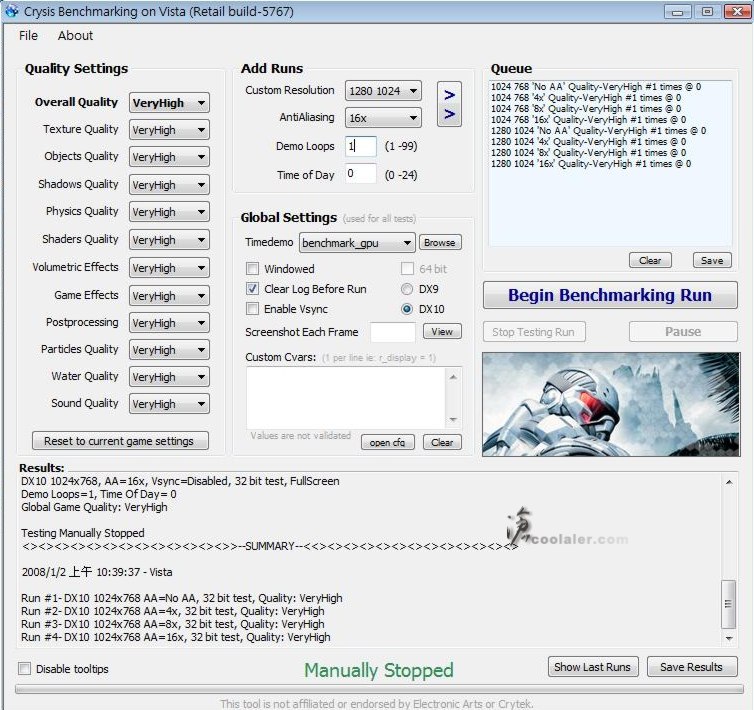The image size is (754, 710).
Task: Click inside the Custom Cvars text box
Action: (x=346, y=398)
